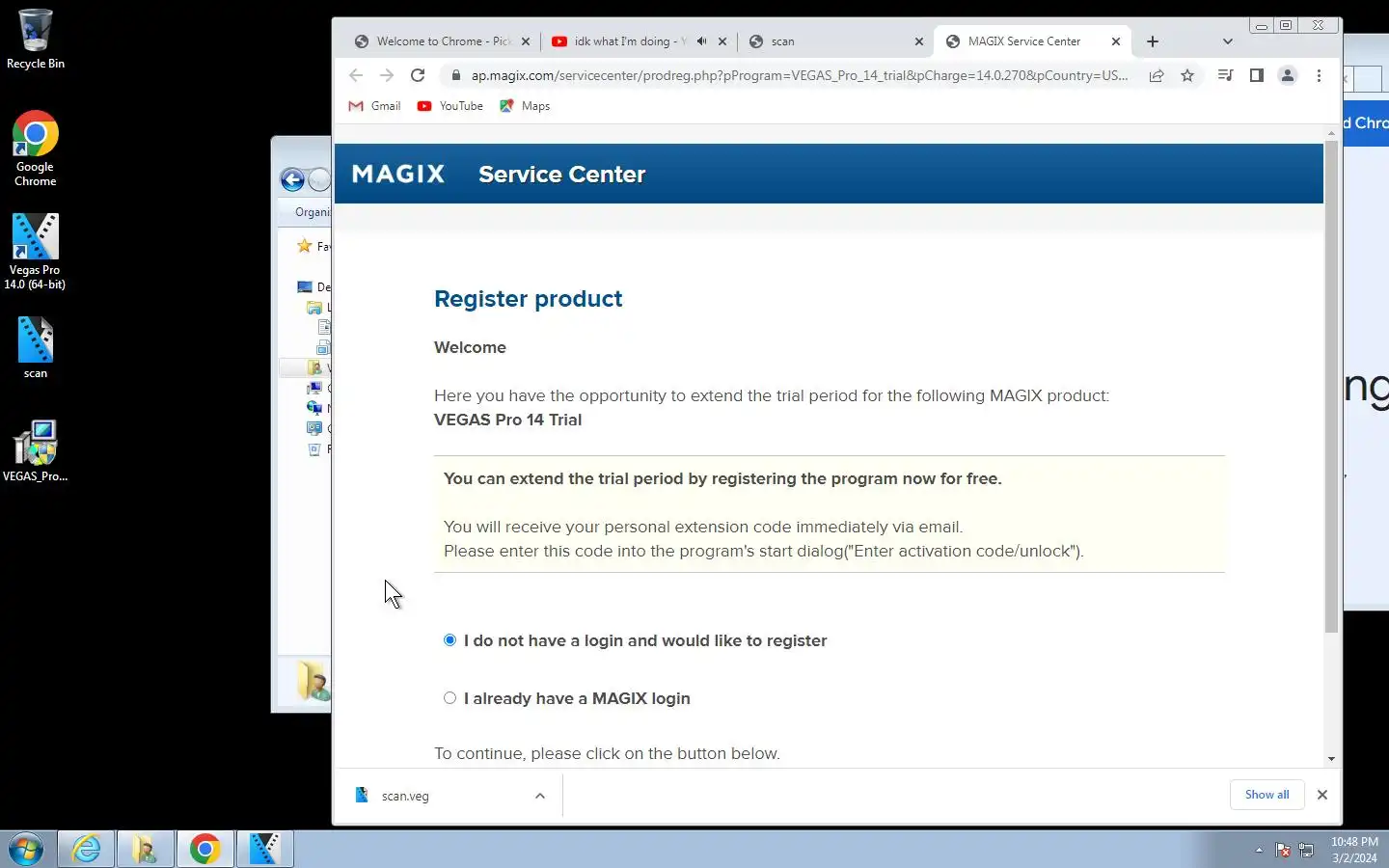Image resolution: width=1389 pixels, height=868 pixels.
Task: Go forward in Chrome history
Action: [x=387, y=75]
